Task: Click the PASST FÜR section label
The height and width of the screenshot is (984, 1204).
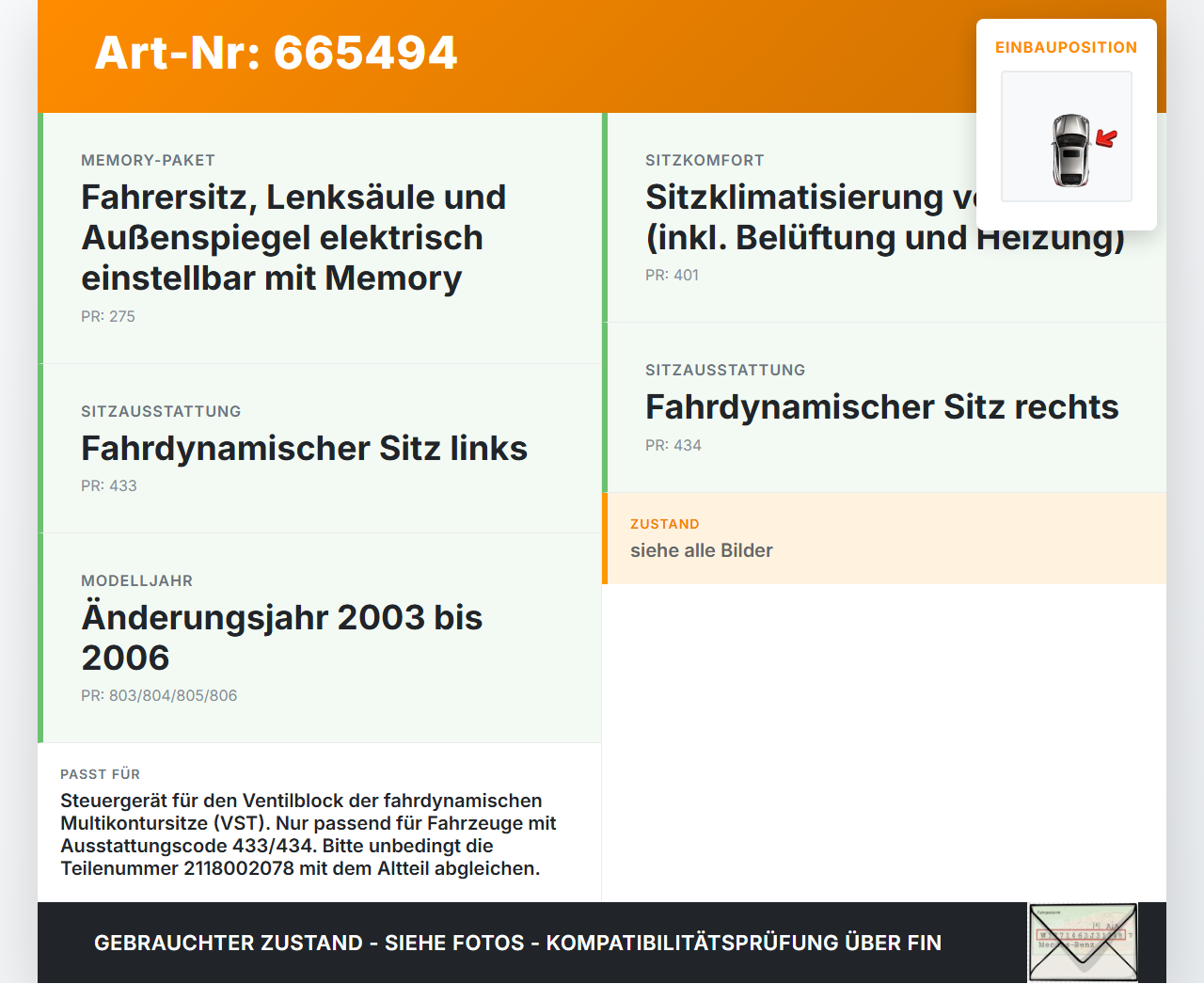Action: [101, 774]
